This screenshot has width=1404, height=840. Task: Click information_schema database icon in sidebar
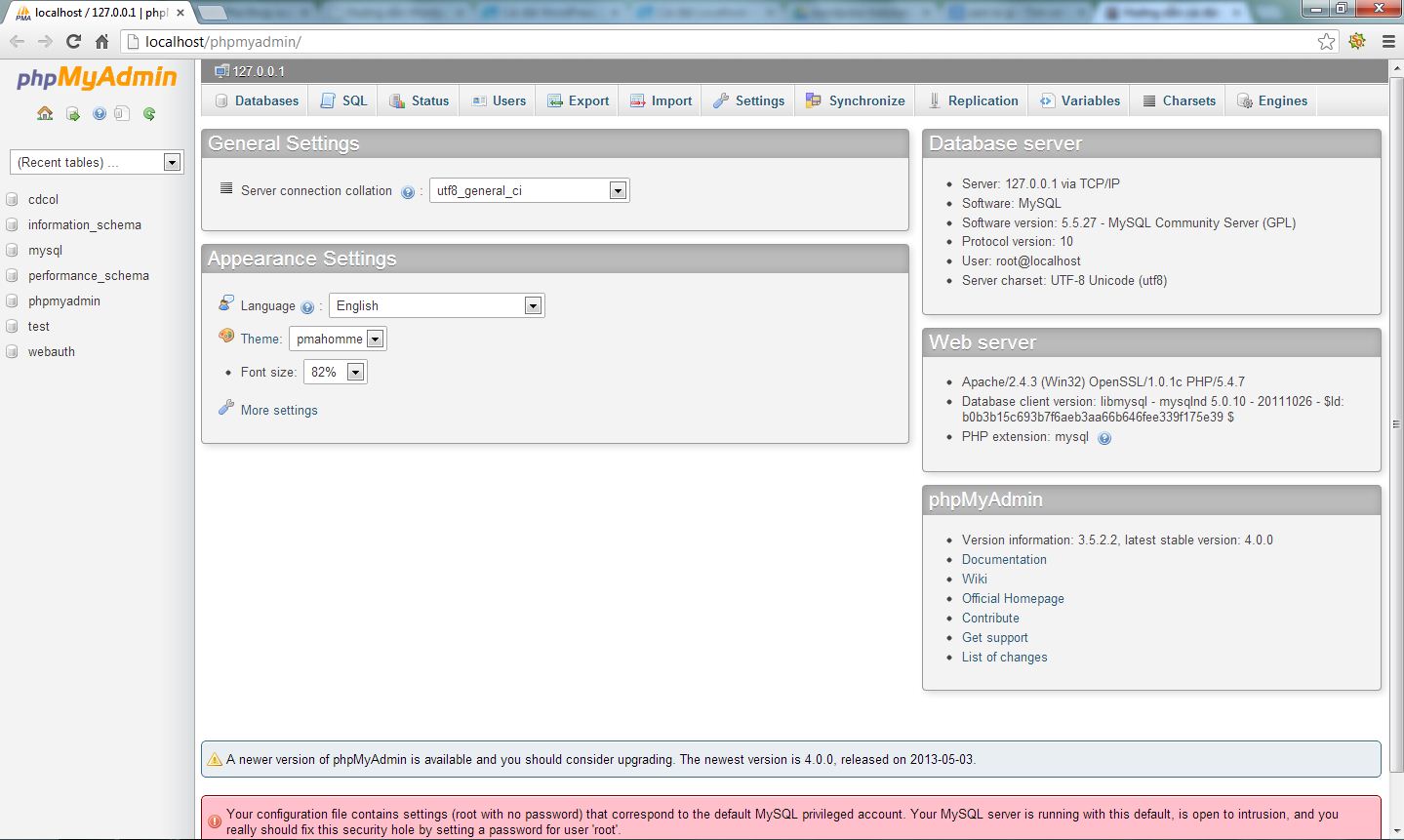click(x=13, y=224)
